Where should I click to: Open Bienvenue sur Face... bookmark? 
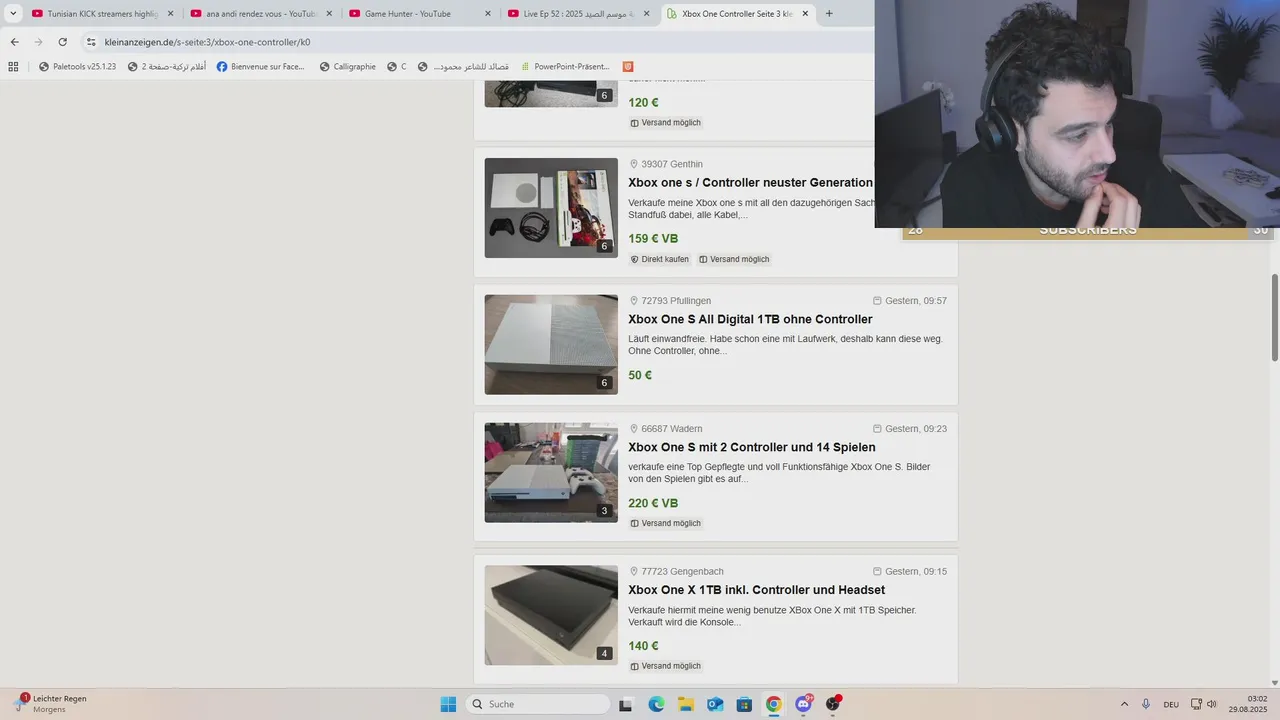pos(260,67)
